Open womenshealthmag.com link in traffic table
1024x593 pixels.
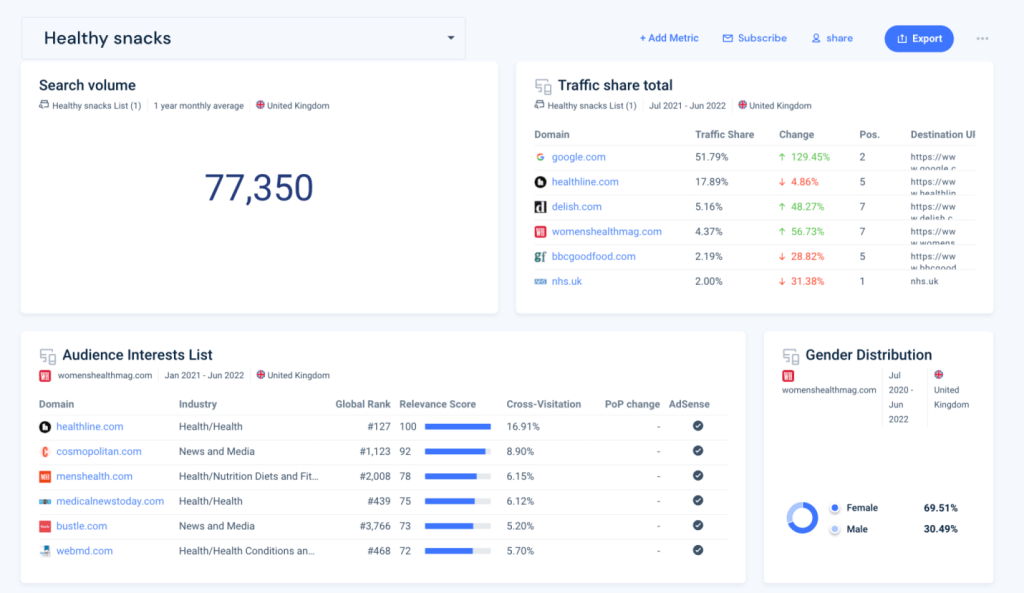607,232
